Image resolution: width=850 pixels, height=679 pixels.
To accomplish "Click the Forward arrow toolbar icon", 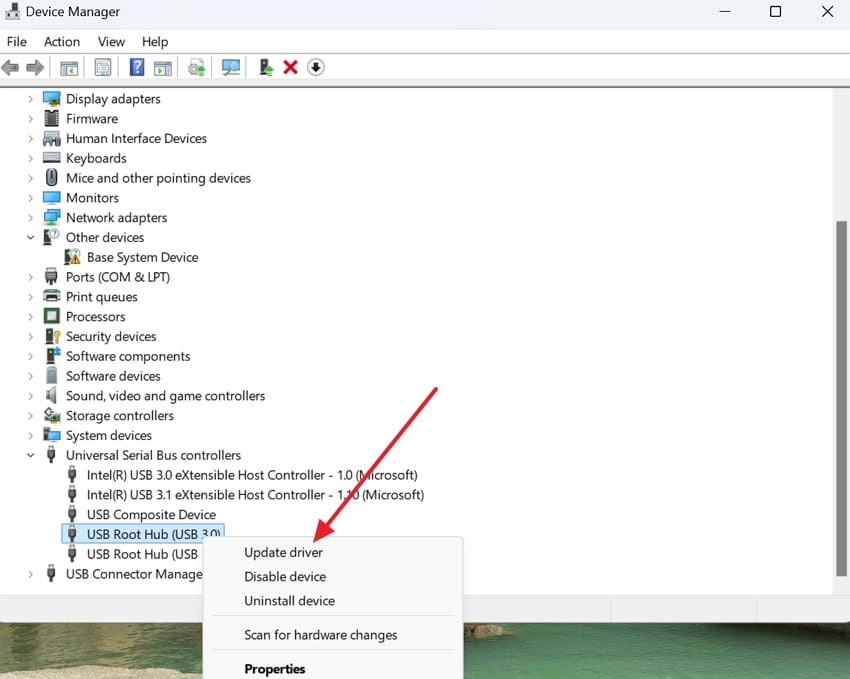I will pyautogui.click(x=35, y=68).
